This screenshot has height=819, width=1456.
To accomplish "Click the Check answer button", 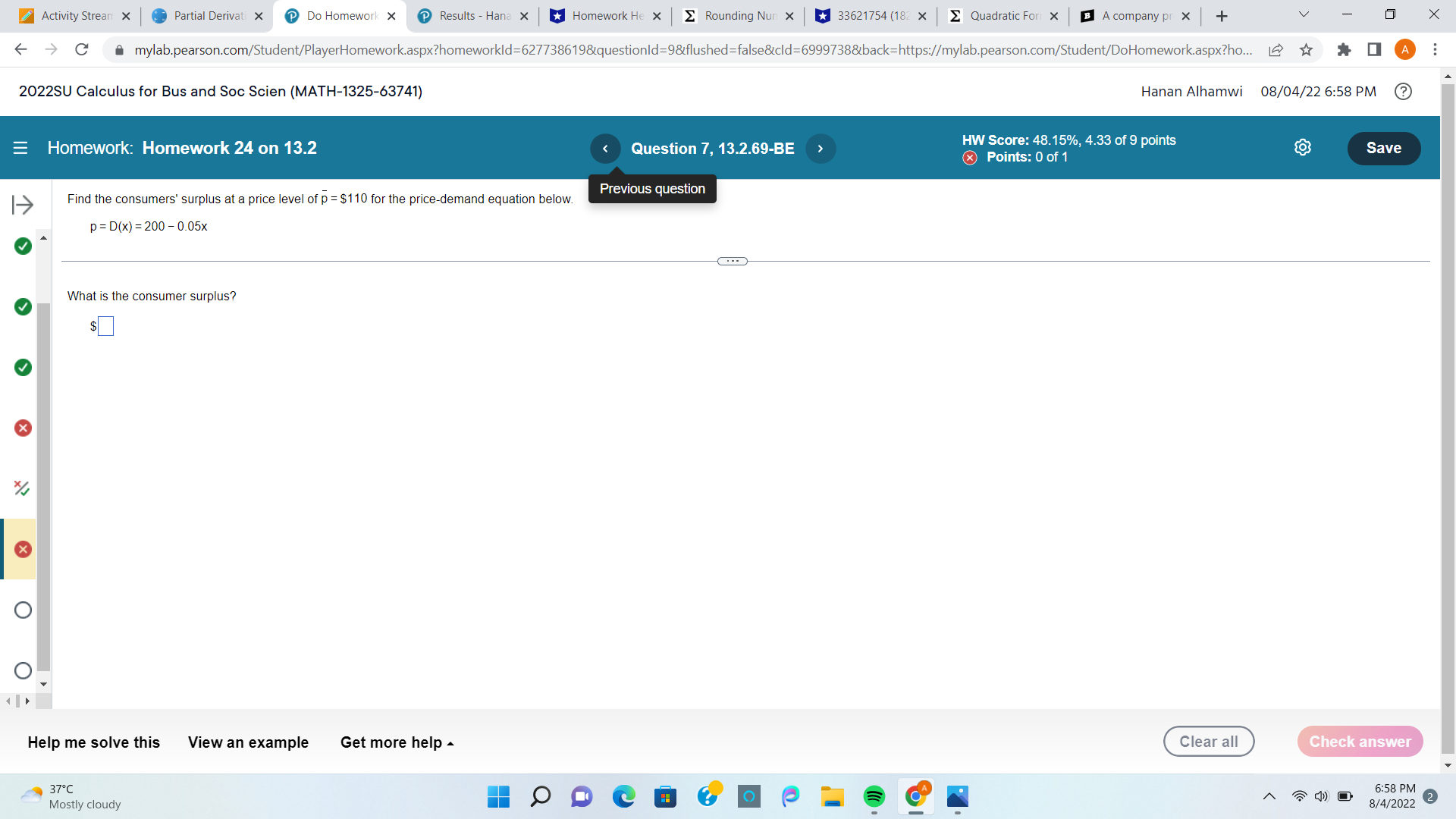I will [x=1360, y=741].
